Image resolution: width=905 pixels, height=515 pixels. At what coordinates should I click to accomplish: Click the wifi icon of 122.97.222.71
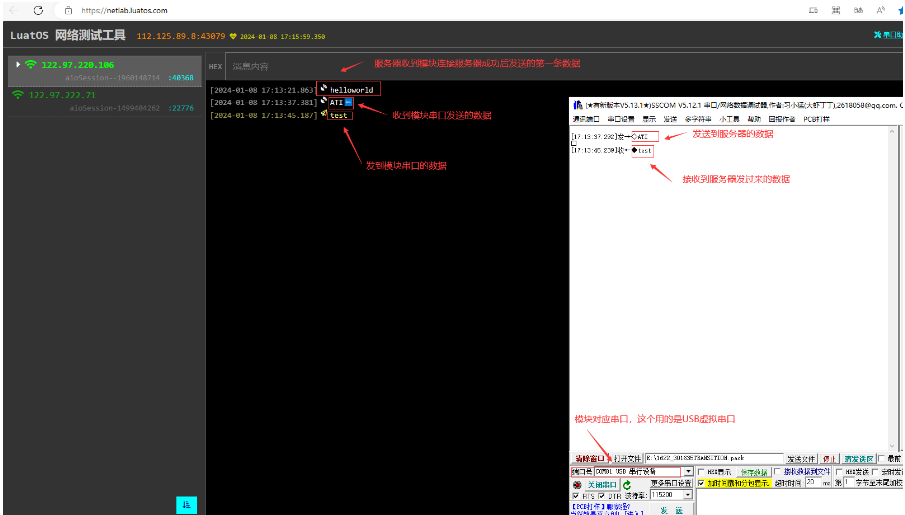point(18,95)
